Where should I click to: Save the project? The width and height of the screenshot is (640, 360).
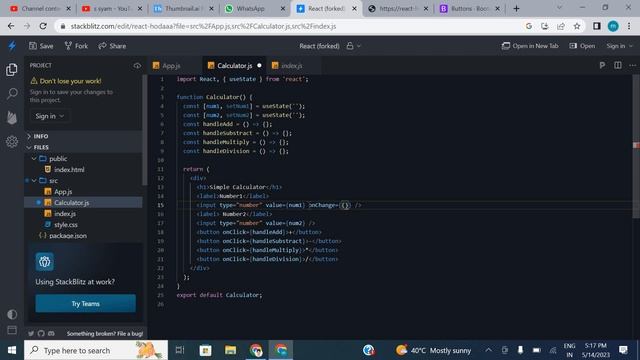click(x=41, y=46)
